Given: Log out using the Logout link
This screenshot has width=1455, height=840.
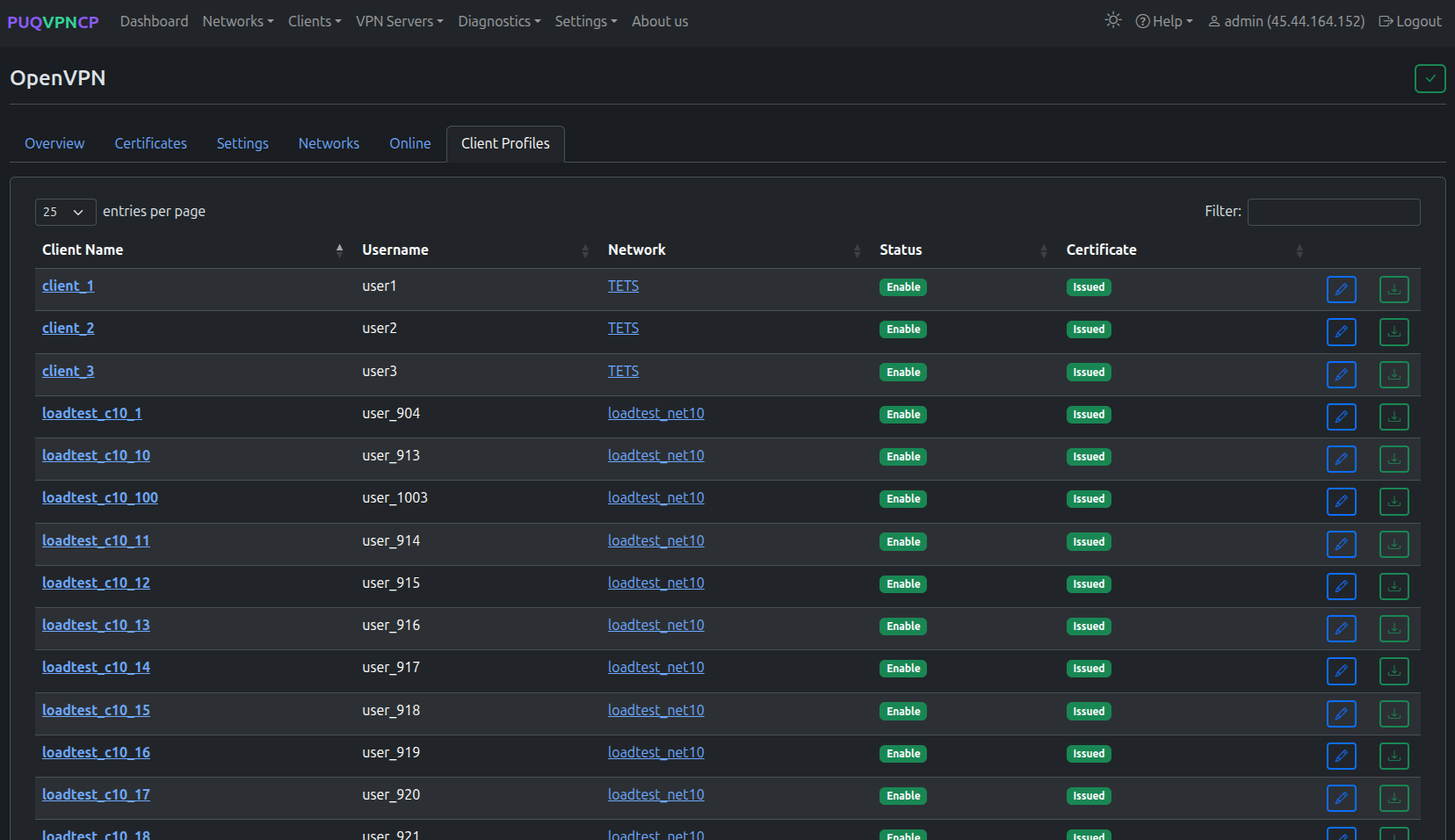Looking at the screenshot, I should [x=1410, y=21].
